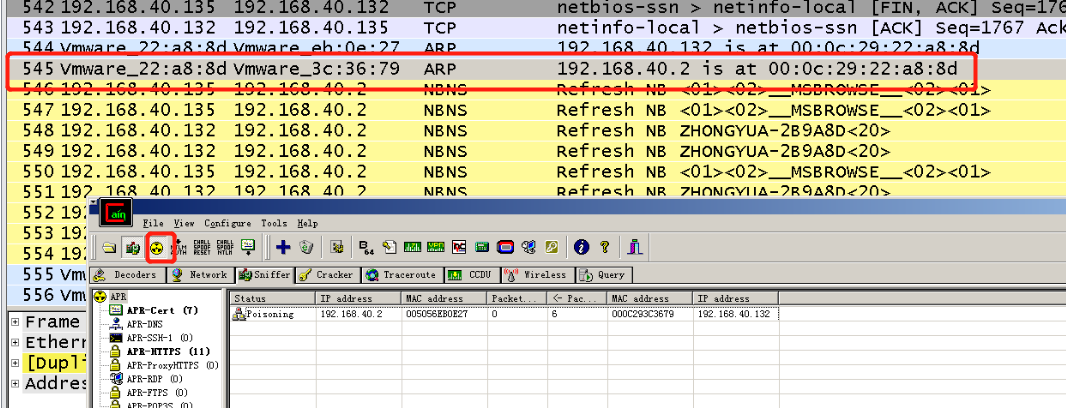Switch to the Network tab
1066x408 pixels.
[200, 275]
